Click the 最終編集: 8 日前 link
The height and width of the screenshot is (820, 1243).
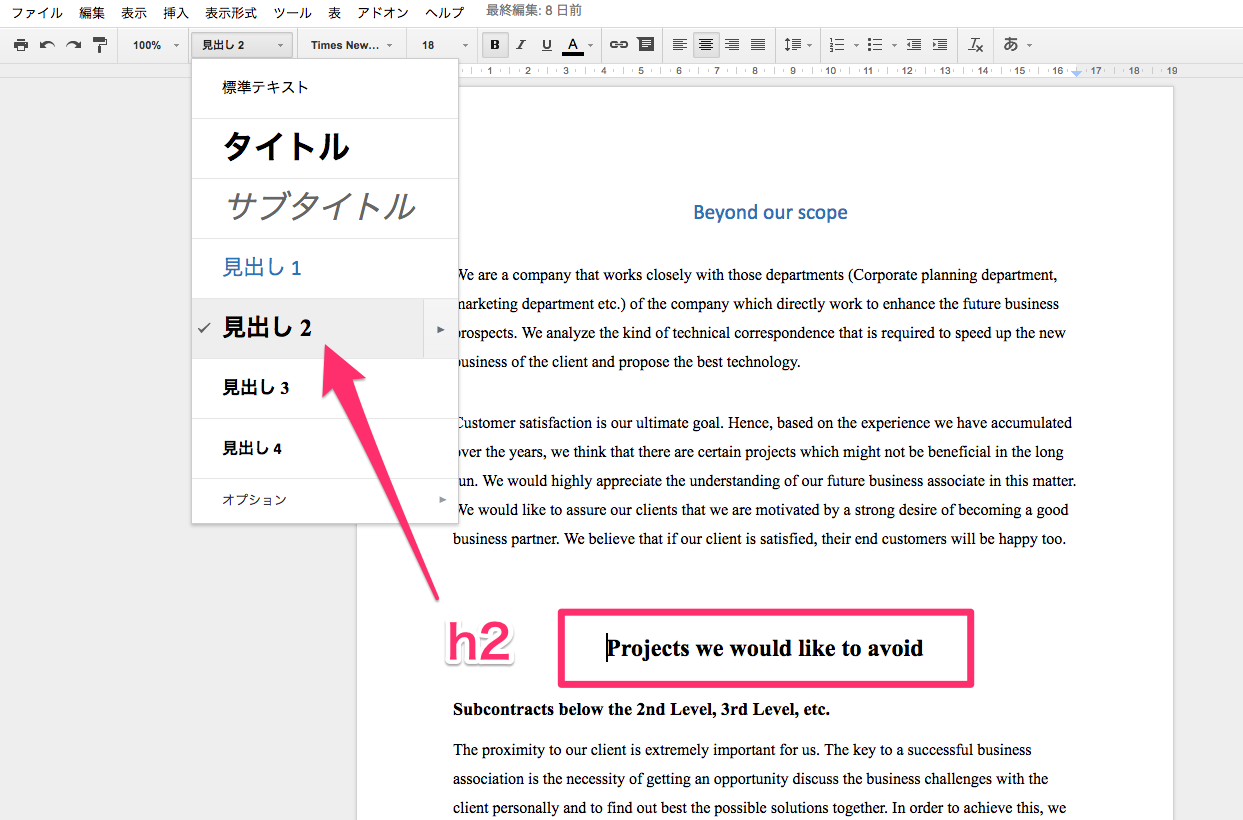click(x=533, y=11)
